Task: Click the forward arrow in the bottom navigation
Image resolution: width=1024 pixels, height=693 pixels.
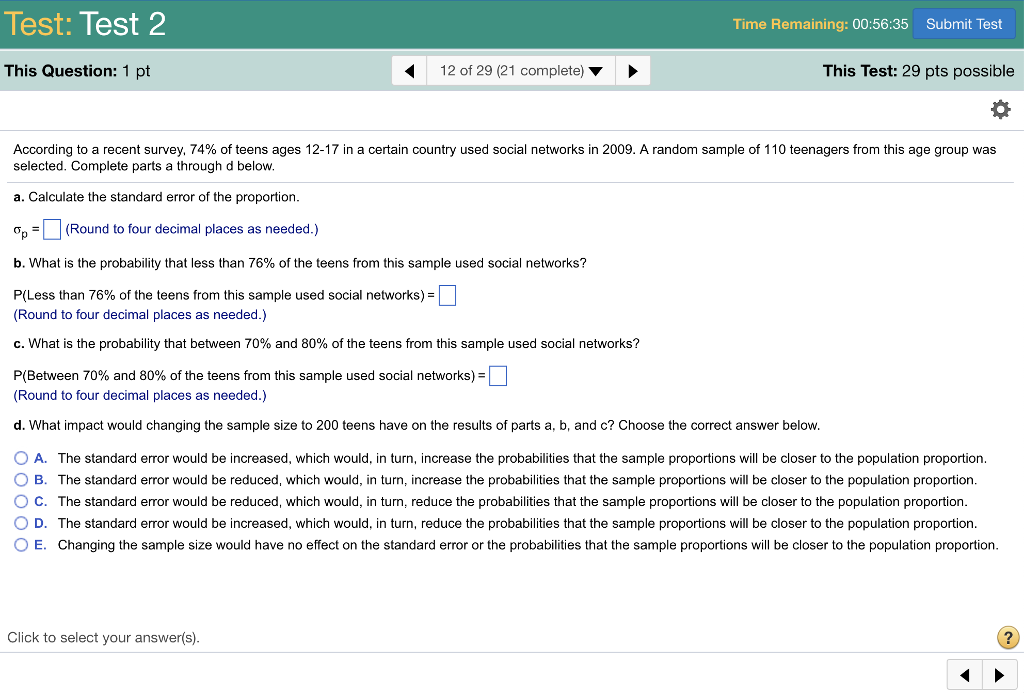Action: (x=1001, y=675)
